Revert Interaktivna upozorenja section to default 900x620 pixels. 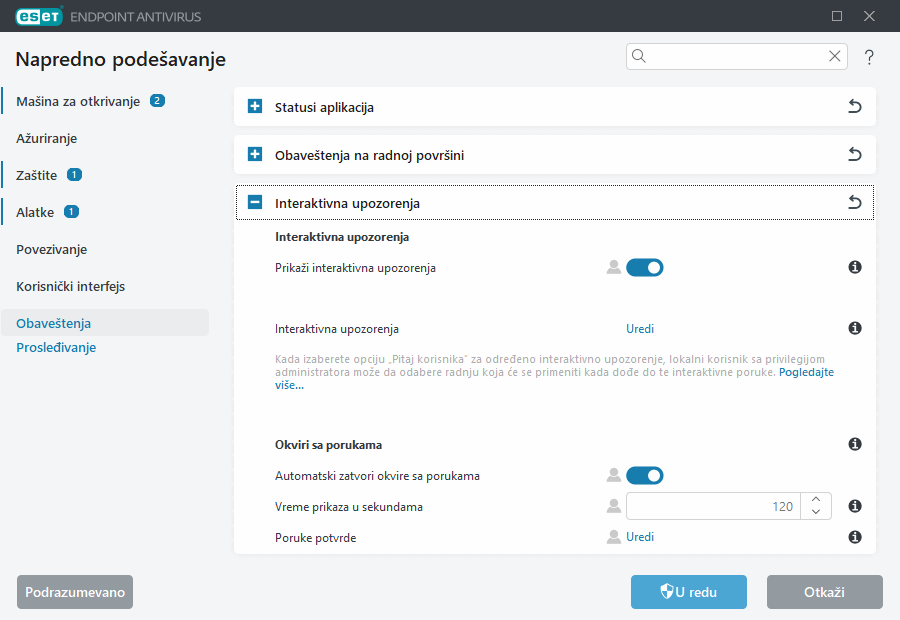(x=855, y=202)
